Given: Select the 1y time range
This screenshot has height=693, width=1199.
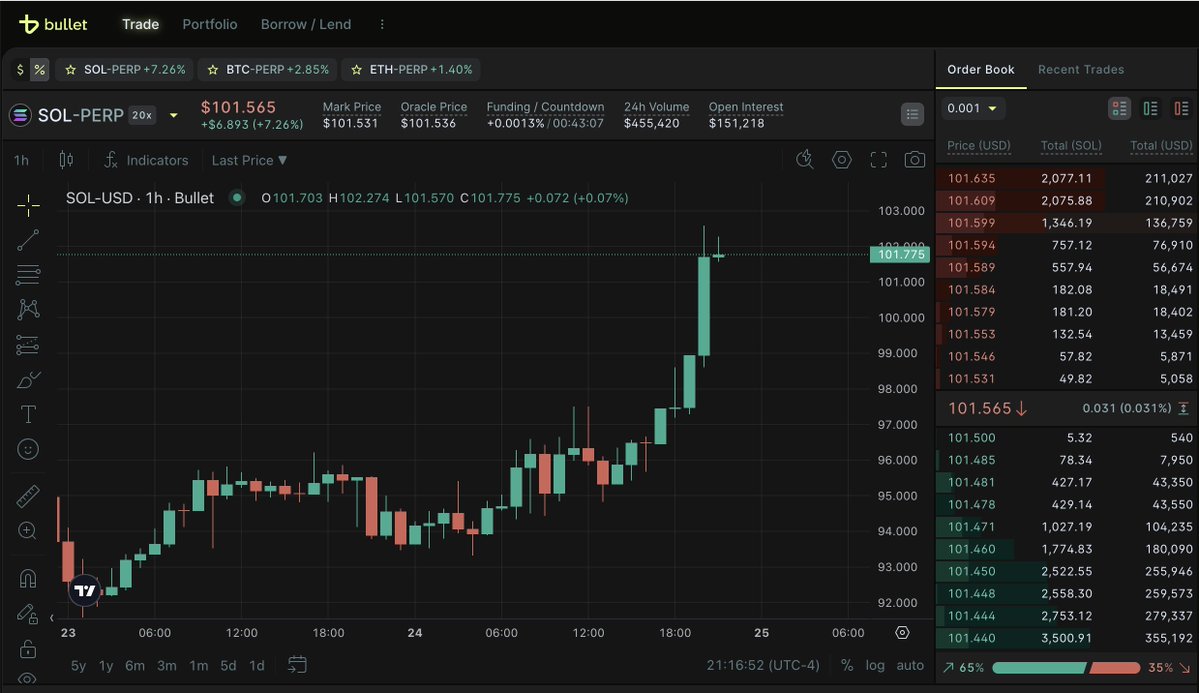Looking at the screenshot, I should click(106, 665).
